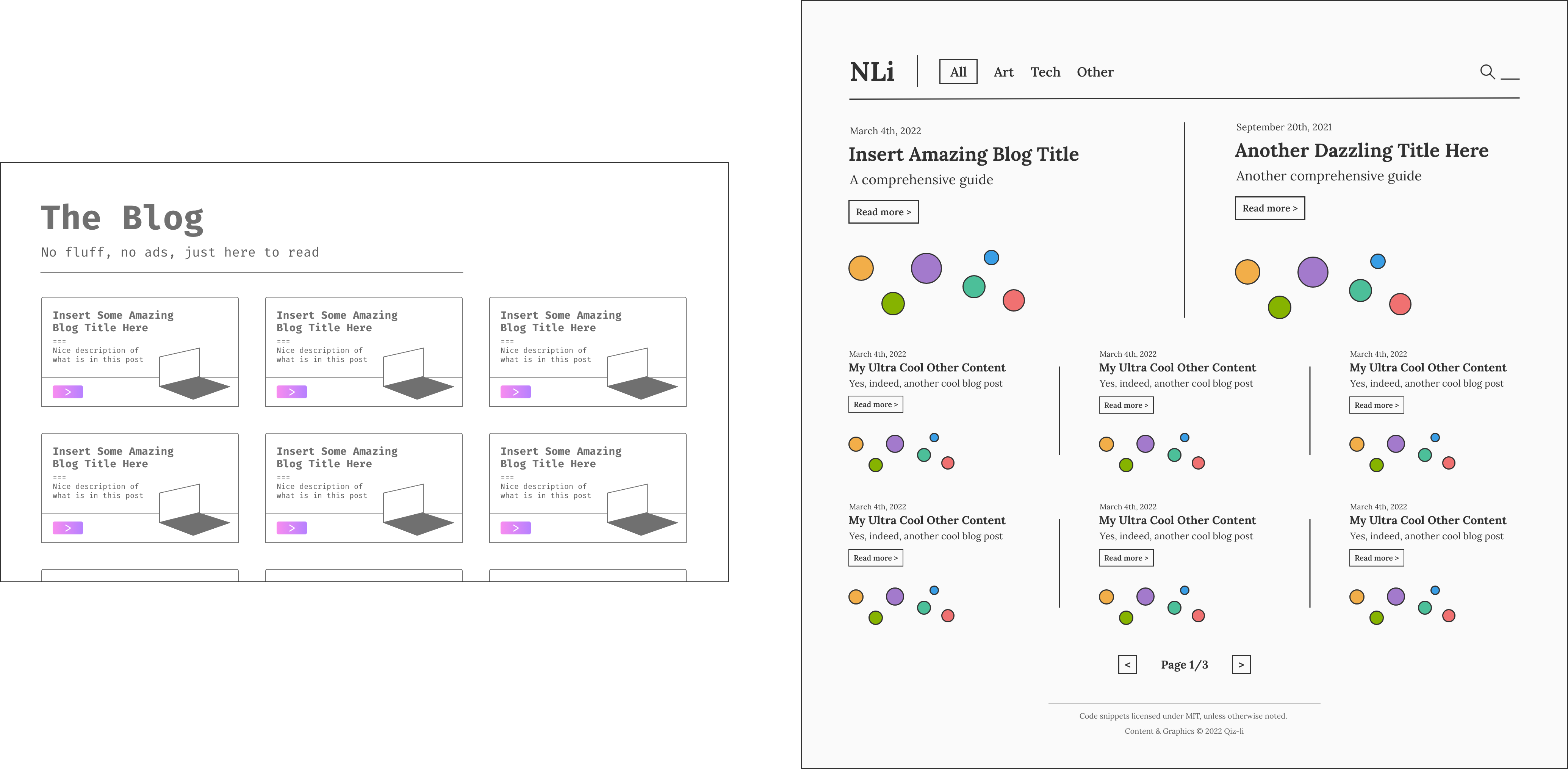Click the magnifying glass search icon
Screen dimensions: 1568x769
[1487, 72]
